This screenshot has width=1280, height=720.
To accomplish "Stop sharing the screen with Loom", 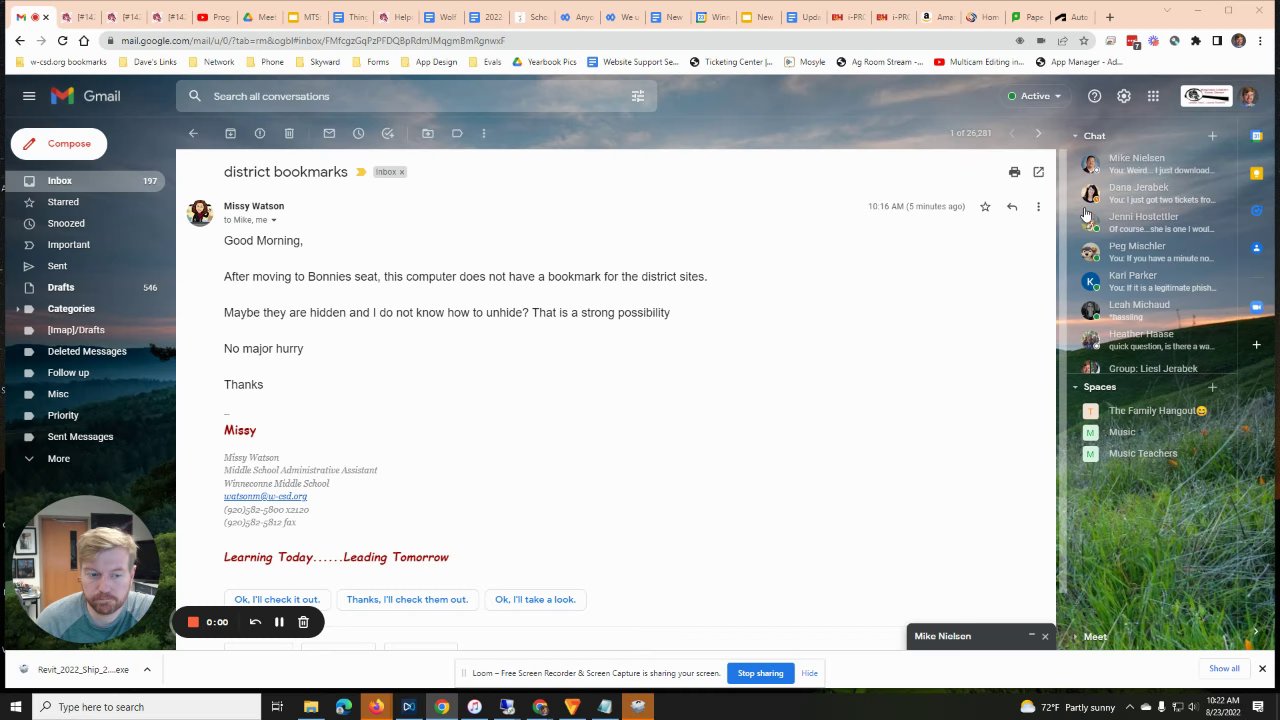I will pos(761,673).
